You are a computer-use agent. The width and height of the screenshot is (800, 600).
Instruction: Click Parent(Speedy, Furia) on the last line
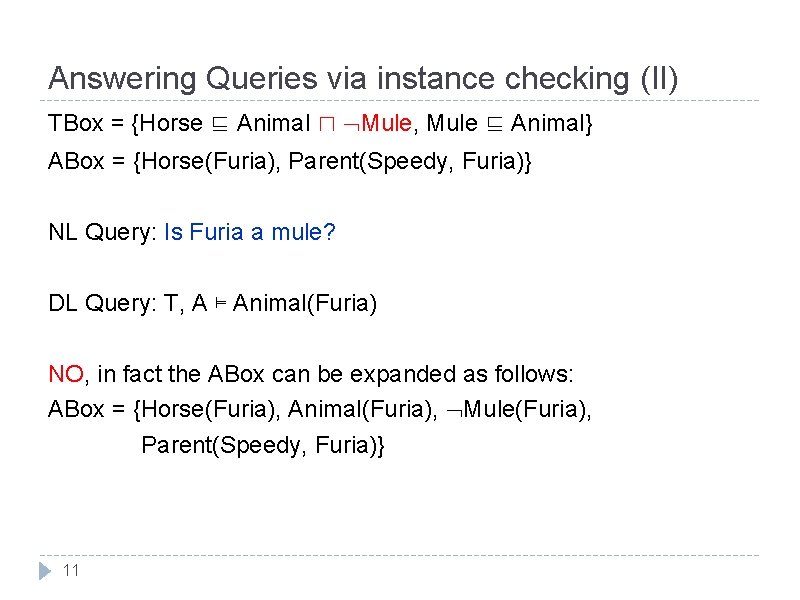(259, 445)
